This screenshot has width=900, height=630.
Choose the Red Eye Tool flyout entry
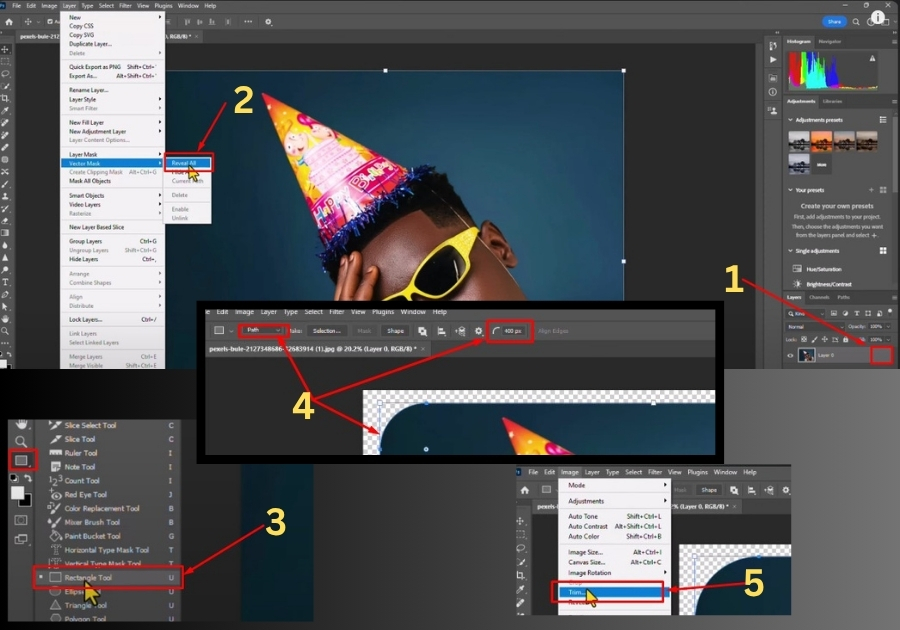tap(108, 495)
